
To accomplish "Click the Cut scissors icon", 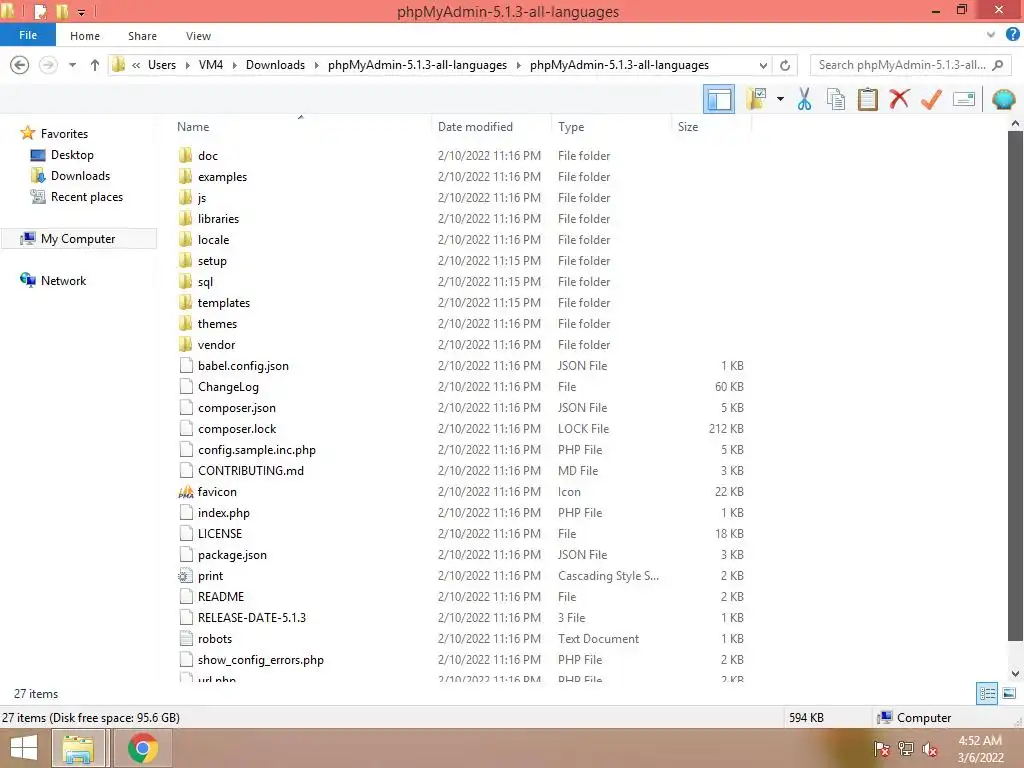I will 804,99.
